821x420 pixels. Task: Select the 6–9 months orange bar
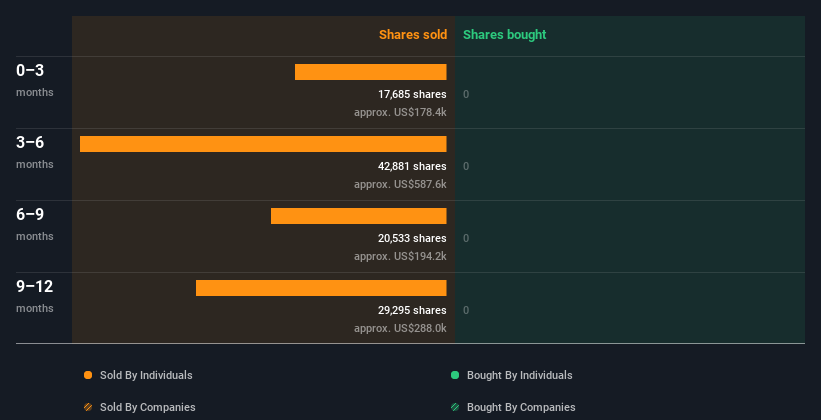coord(359,216)
